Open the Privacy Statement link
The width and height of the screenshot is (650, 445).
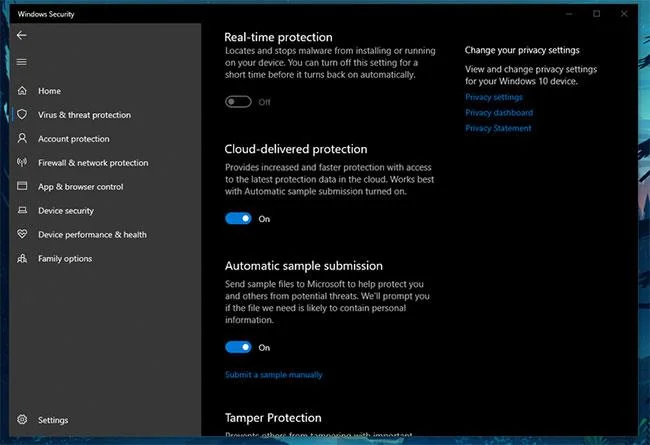498,128
